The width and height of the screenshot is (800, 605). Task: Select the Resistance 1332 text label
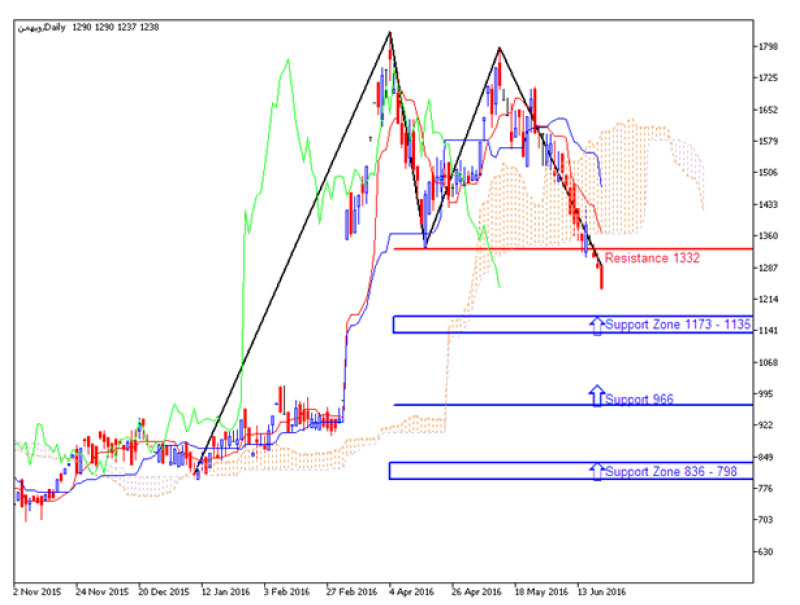coord(651,258)
